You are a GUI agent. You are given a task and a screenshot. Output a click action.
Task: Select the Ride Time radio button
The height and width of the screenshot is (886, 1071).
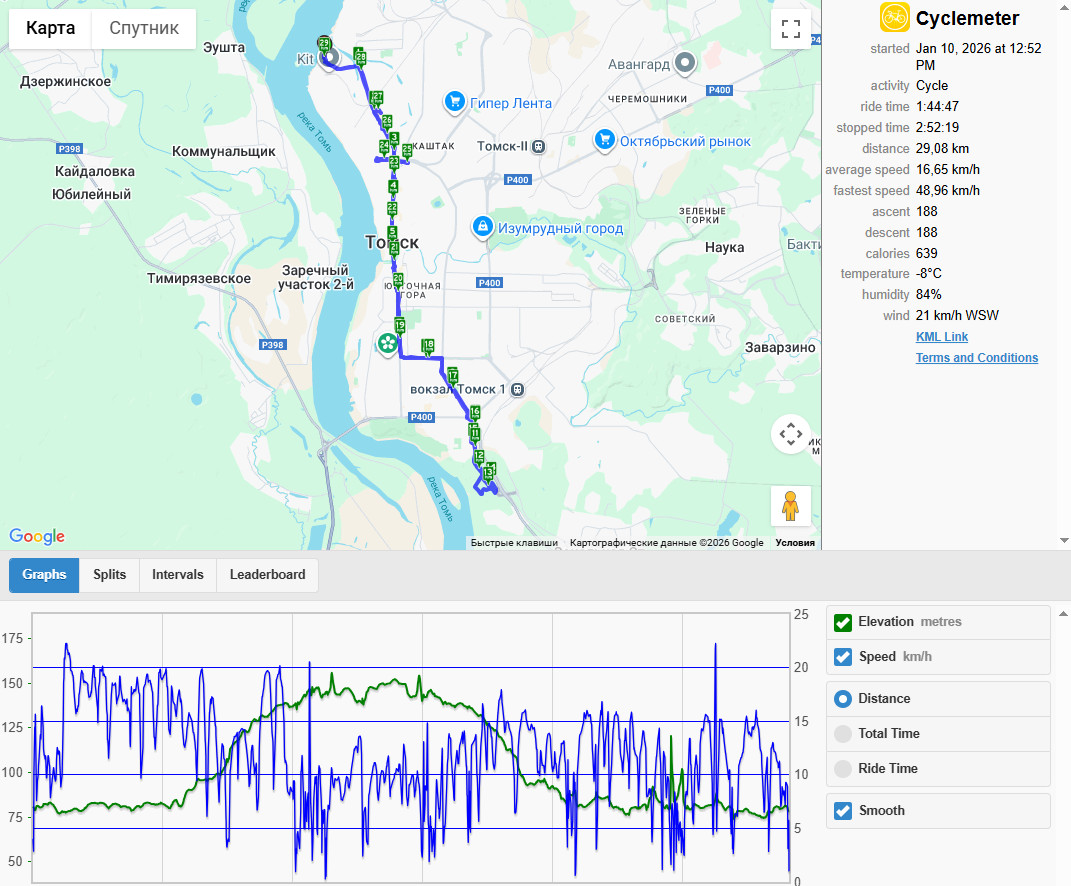[843, 769]
